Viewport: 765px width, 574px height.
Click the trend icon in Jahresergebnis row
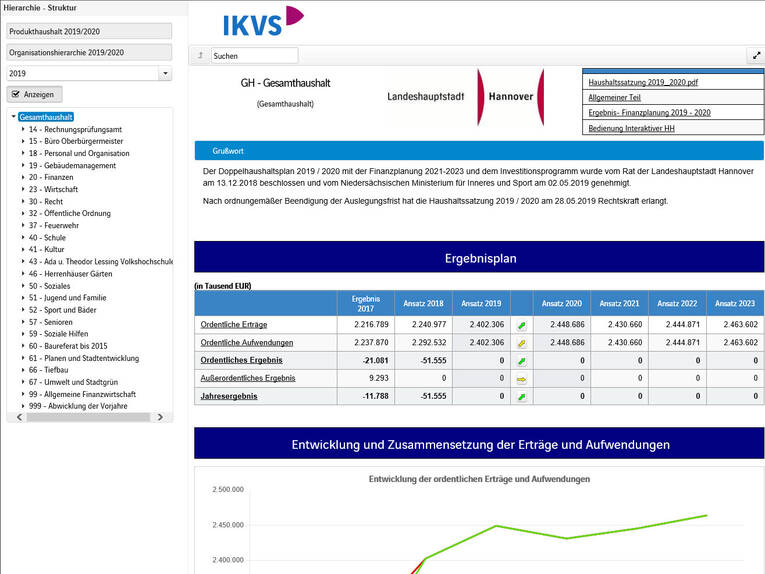[x=521, y=397]
